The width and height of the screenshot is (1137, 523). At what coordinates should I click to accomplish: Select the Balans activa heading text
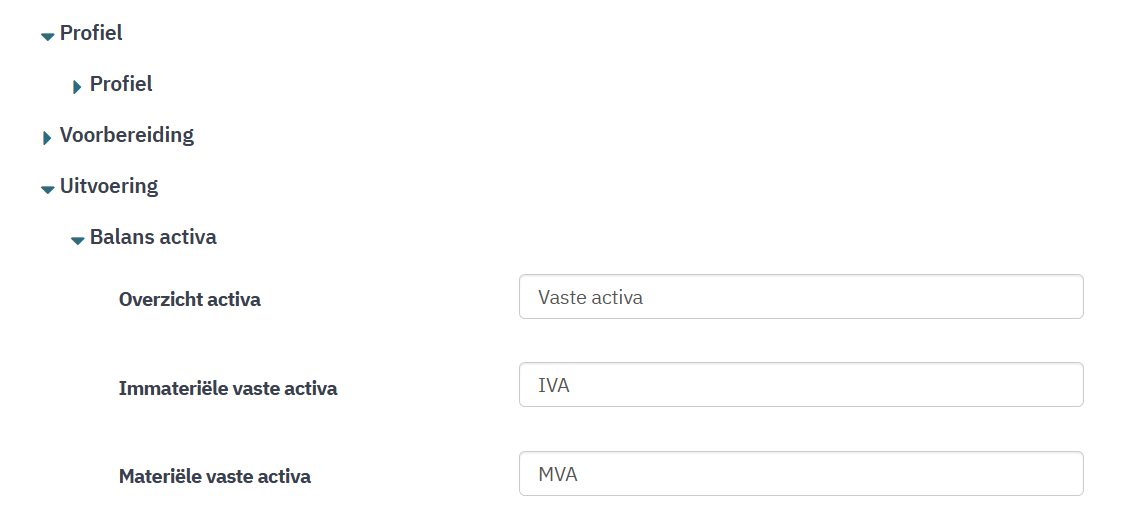click(x=153, y=237)
